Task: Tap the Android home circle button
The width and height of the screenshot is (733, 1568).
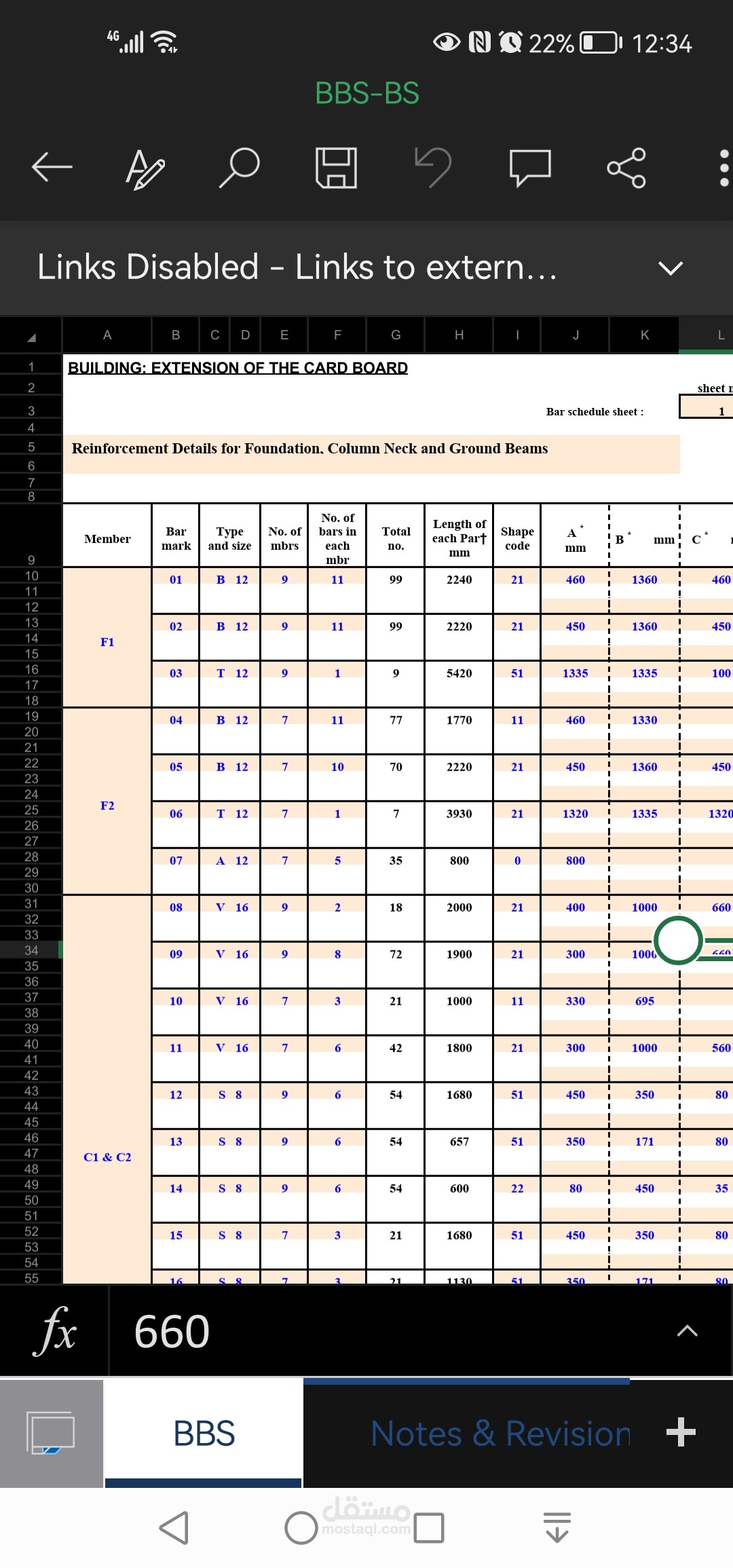Action: click(x=301, y=1528)
